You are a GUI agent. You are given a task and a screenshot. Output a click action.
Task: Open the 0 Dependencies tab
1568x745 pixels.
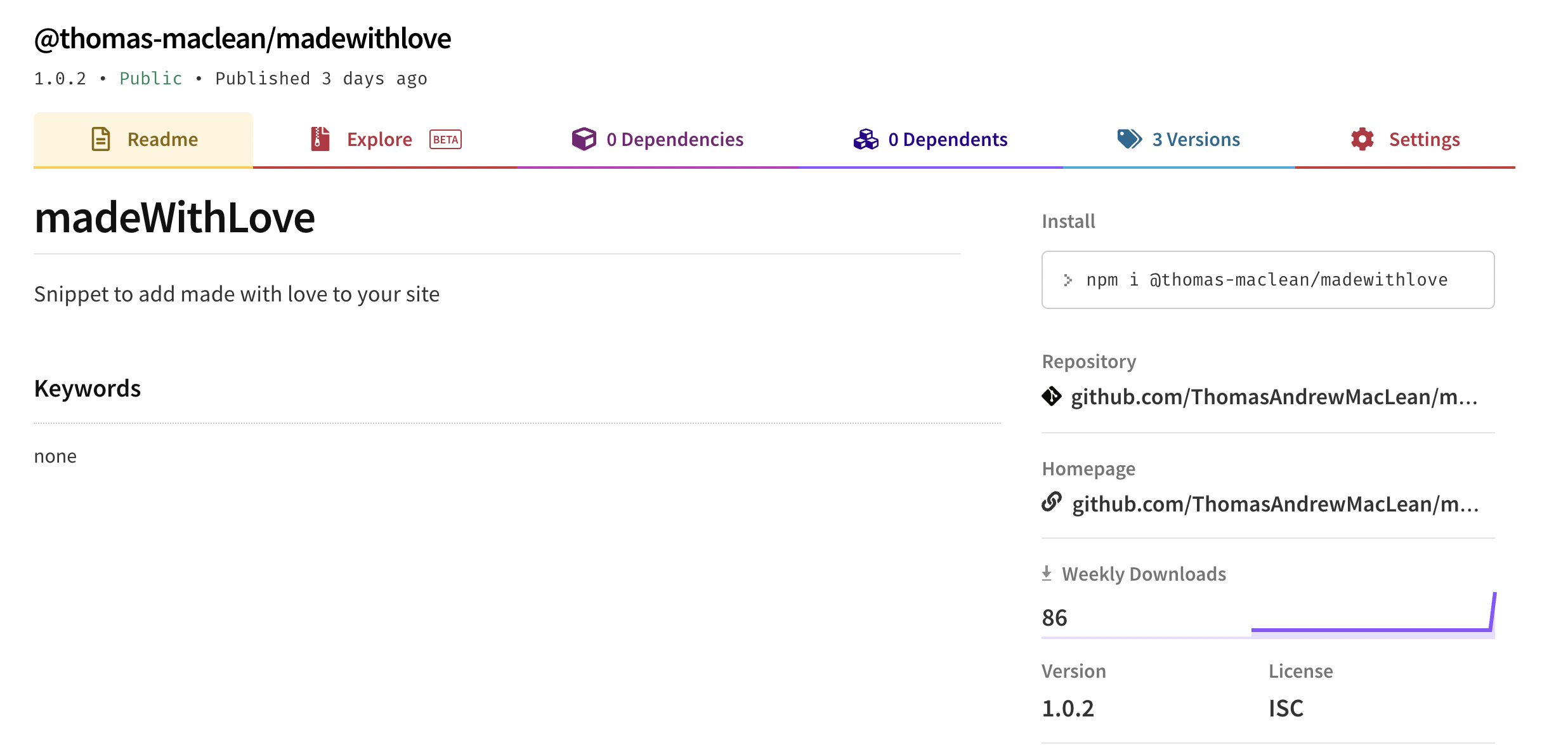657,140
